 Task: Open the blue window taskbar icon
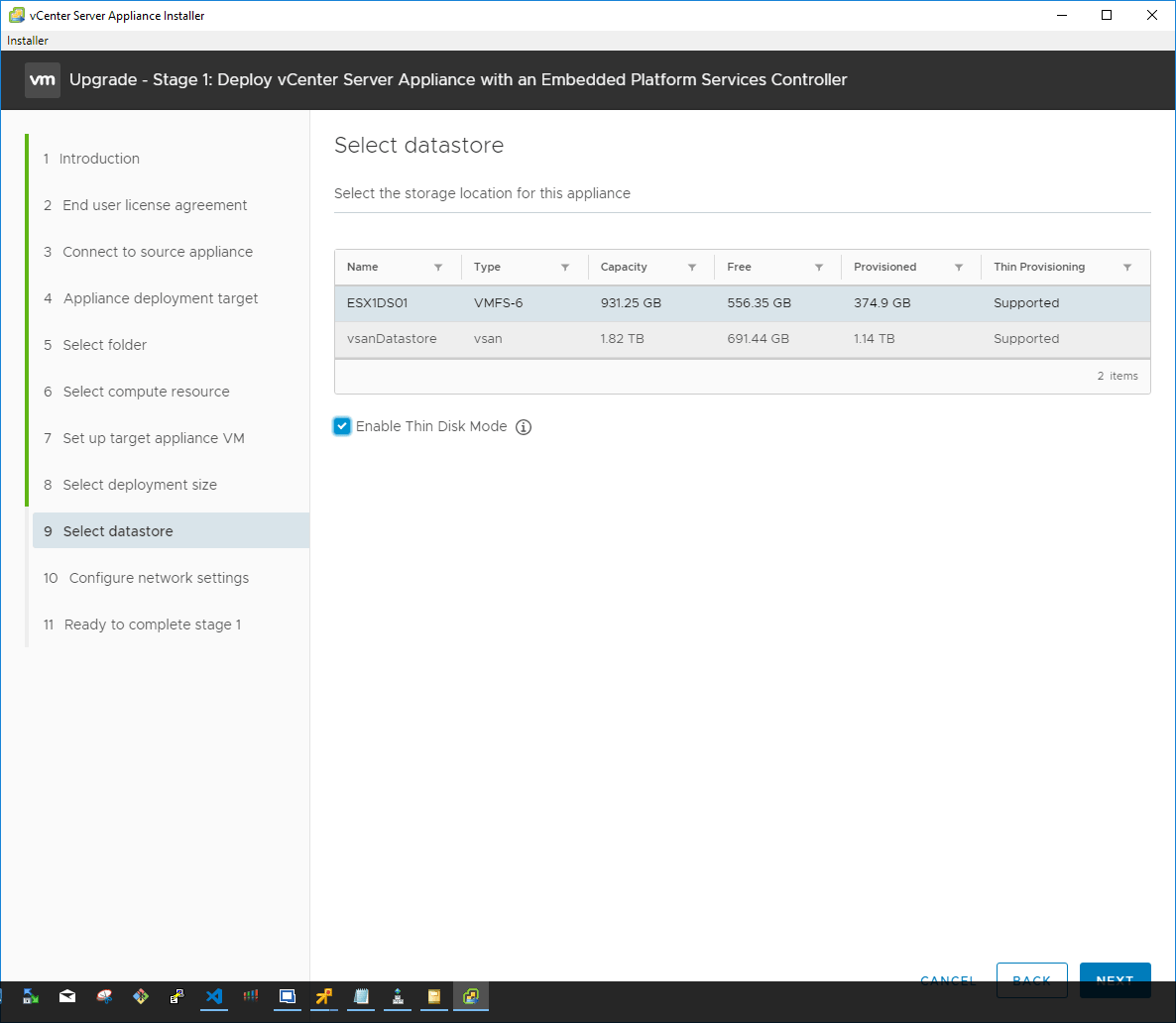point(288,996)
